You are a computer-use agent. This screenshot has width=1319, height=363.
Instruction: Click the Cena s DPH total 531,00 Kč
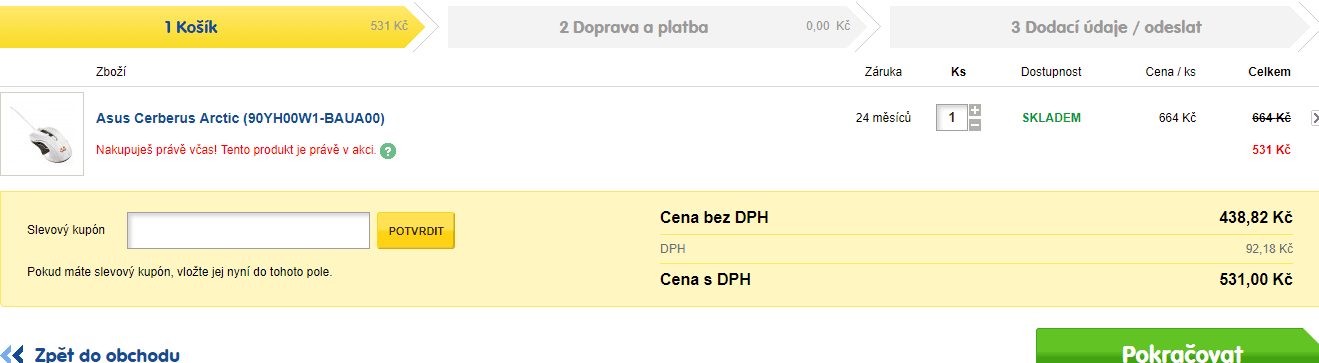pos(1256,279)
